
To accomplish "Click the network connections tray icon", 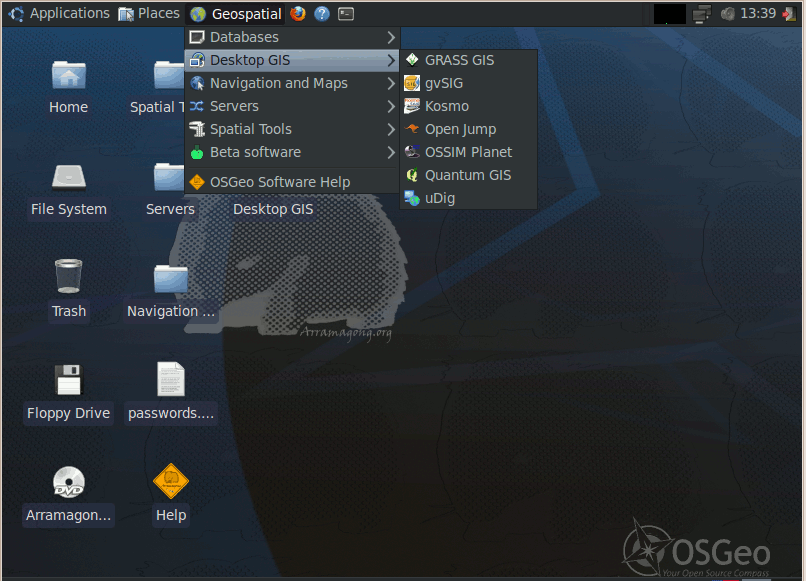I will pyautogui.click(x=702, y=14).
